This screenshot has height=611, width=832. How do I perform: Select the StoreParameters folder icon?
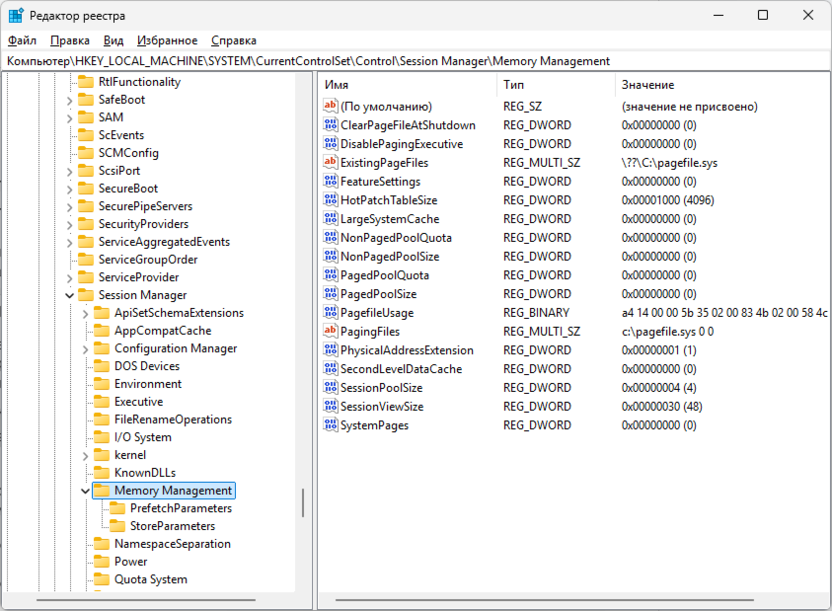click(117, 526)
